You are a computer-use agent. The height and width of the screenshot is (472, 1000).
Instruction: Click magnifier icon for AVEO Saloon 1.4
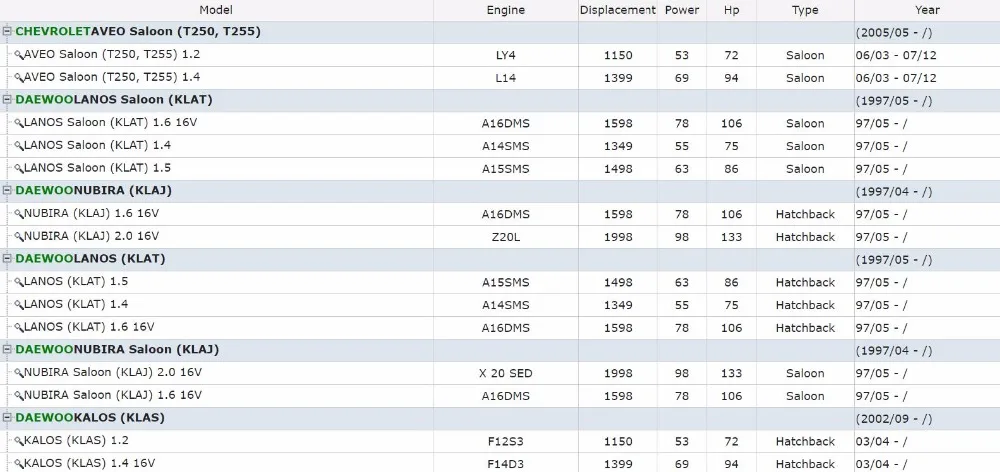pyautogui.click(x=18, y=78)
